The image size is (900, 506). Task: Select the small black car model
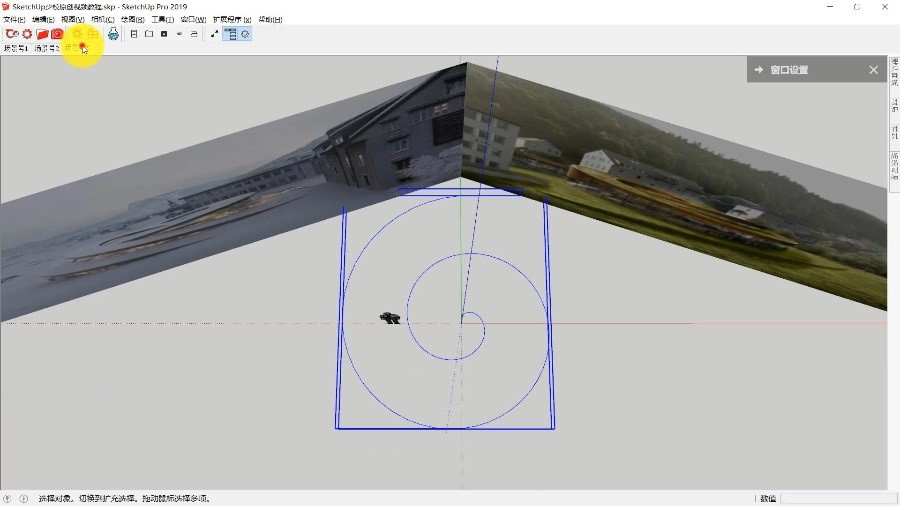[x=390, y=317]
